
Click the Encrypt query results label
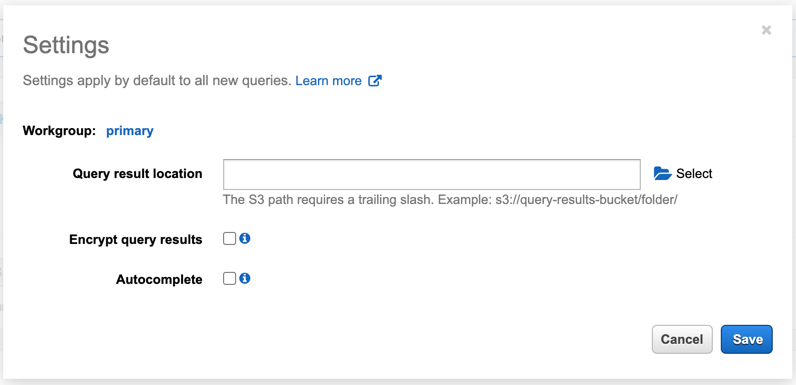(136, 240)
